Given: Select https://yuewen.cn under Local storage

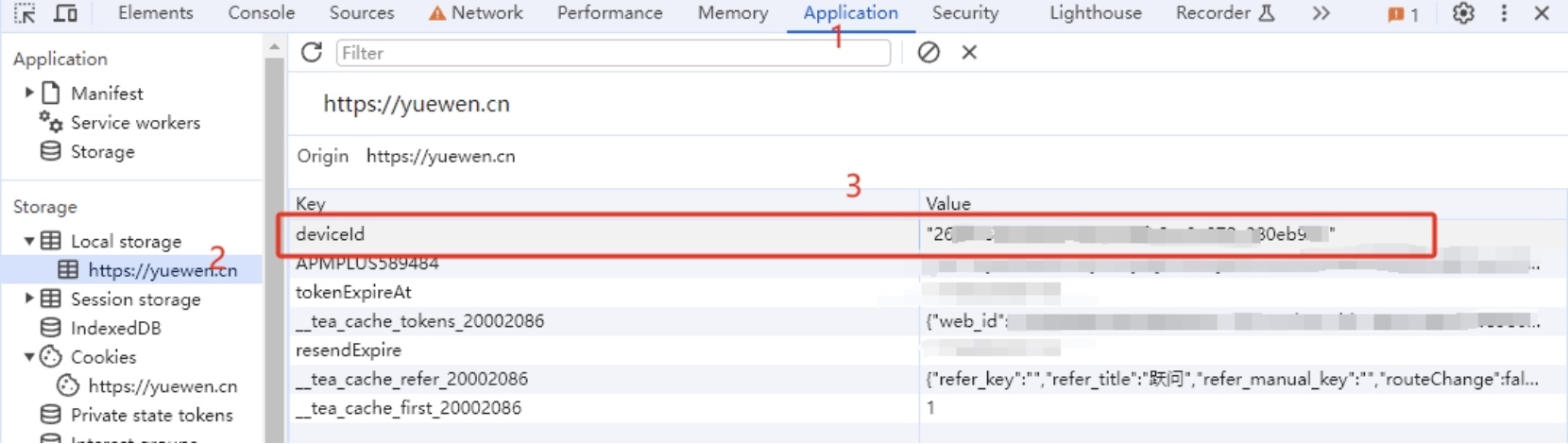Looking at the screenshot, I should point(162,270).
